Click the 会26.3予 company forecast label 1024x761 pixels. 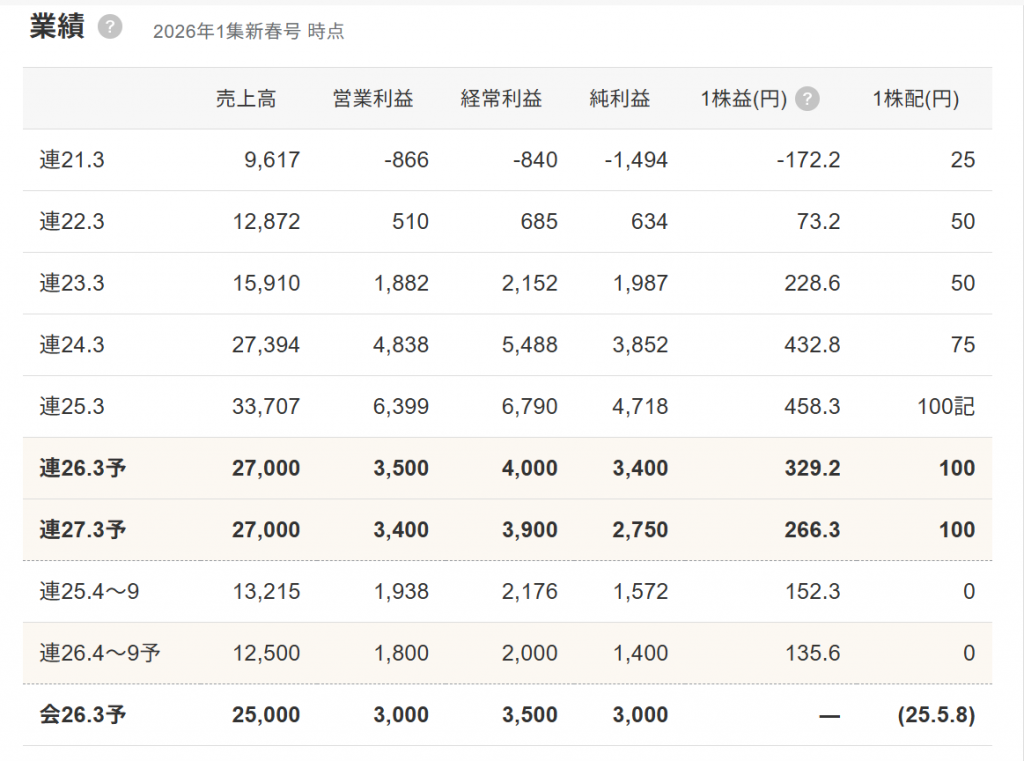click(83, 716)
